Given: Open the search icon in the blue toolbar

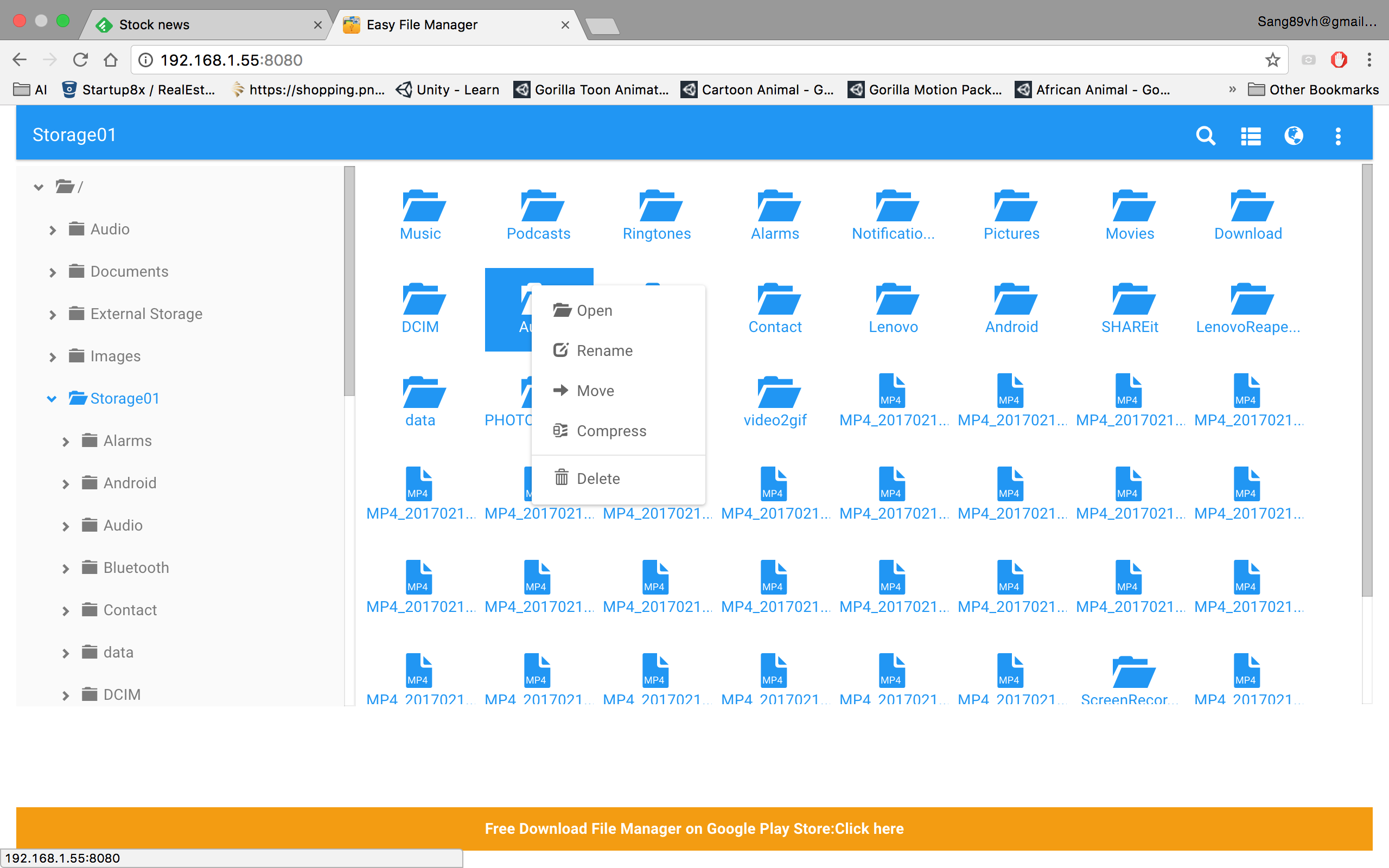Looking at the screenshot, I should coord(1205,136).
